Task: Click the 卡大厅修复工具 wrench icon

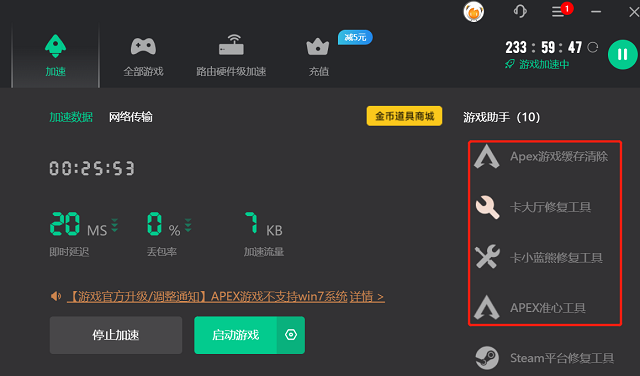Action: click(487, 207)
